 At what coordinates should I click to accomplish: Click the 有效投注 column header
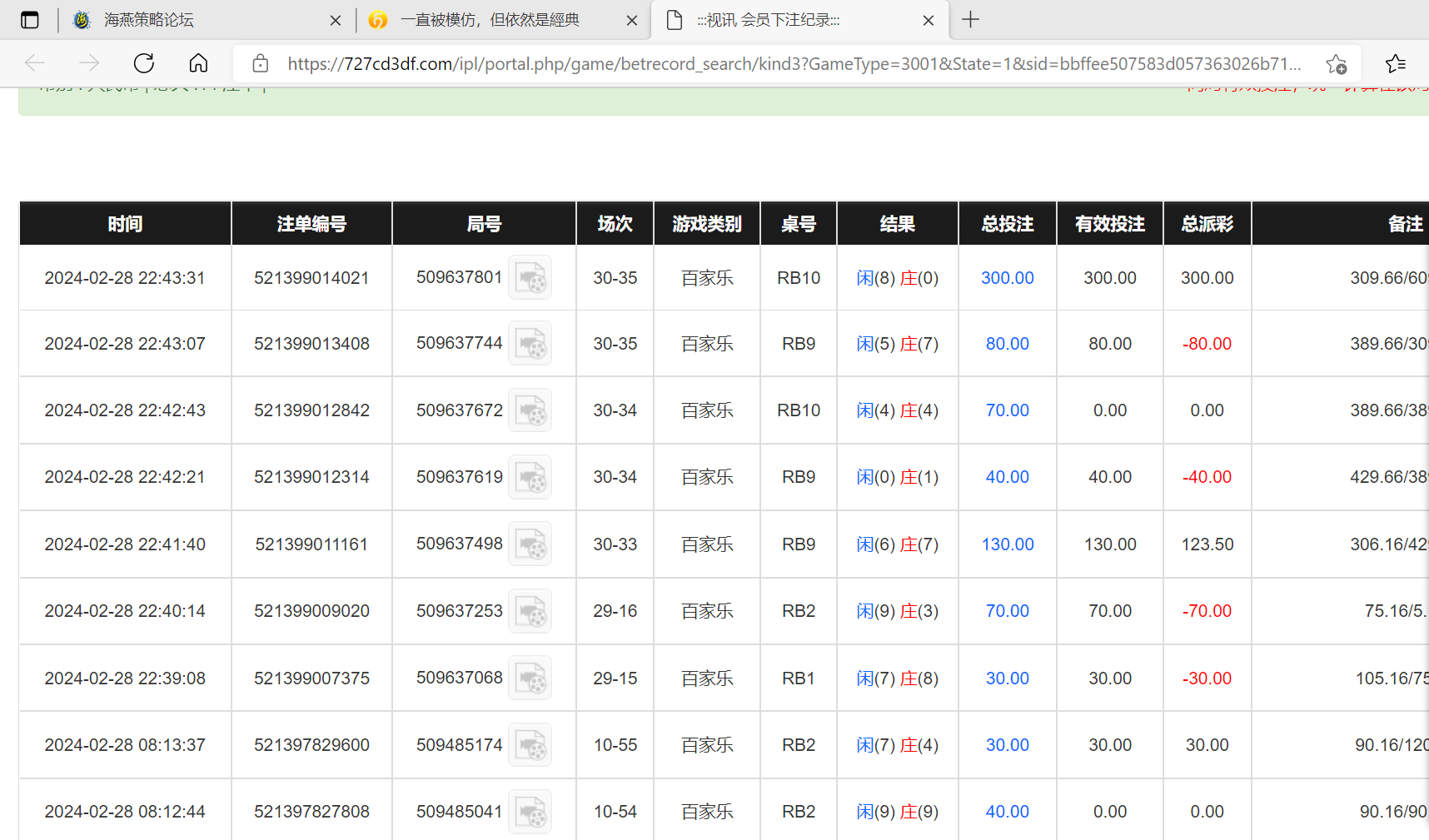1110,224
